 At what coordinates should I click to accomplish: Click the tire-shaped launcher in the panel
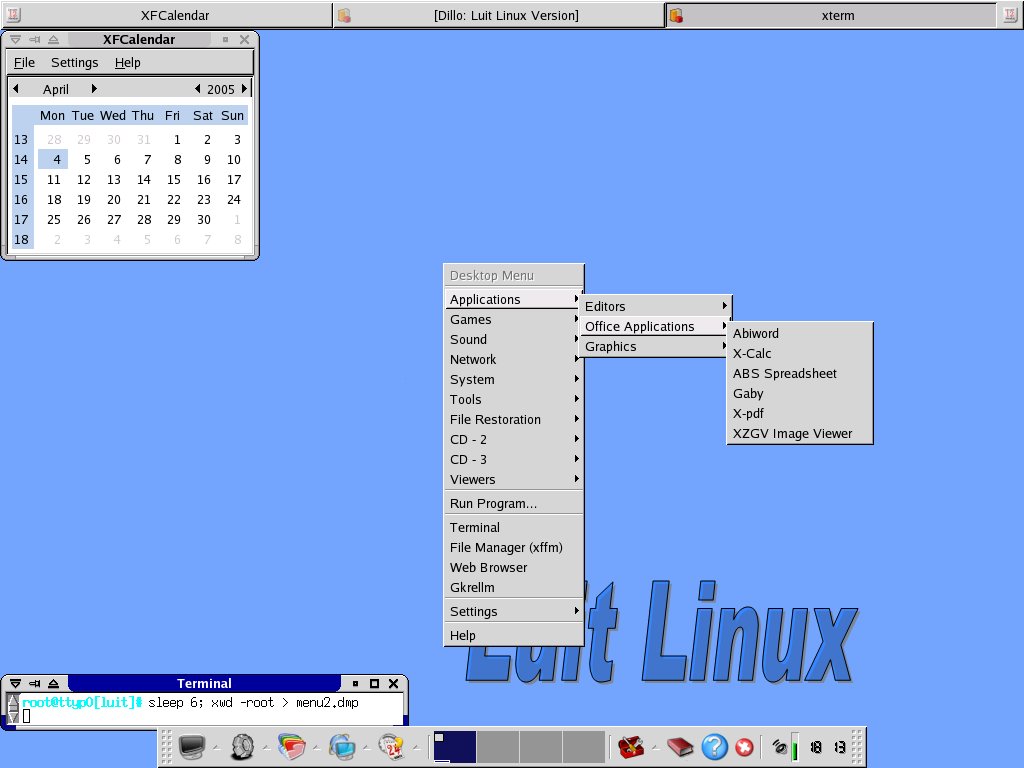point(242,746)
